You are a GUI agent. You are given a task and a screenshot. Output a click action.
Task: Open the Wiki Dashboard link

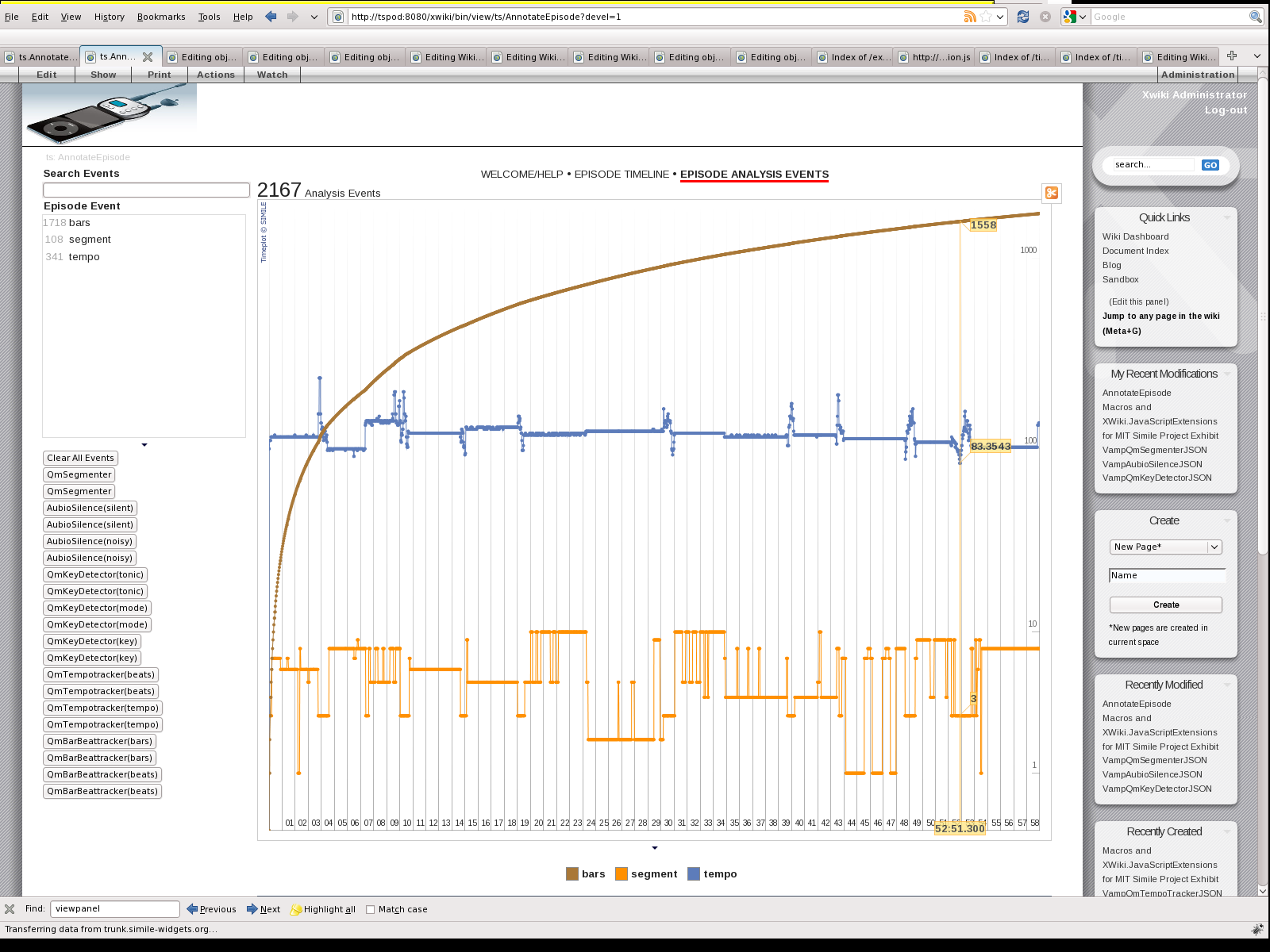(1135, 236)
